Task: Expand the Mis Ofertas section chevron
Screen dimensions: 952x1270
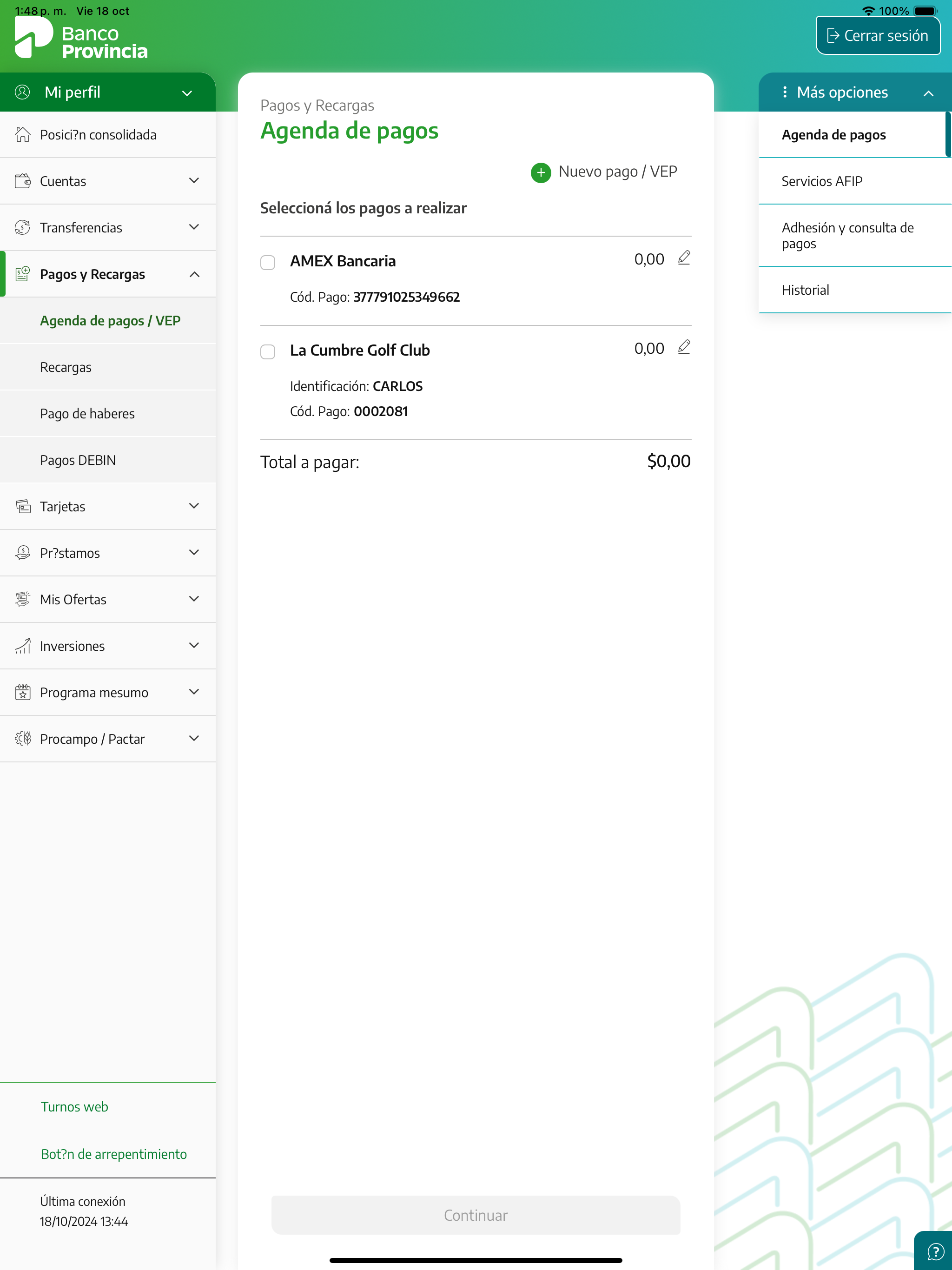Action: [x=194, y=599]
